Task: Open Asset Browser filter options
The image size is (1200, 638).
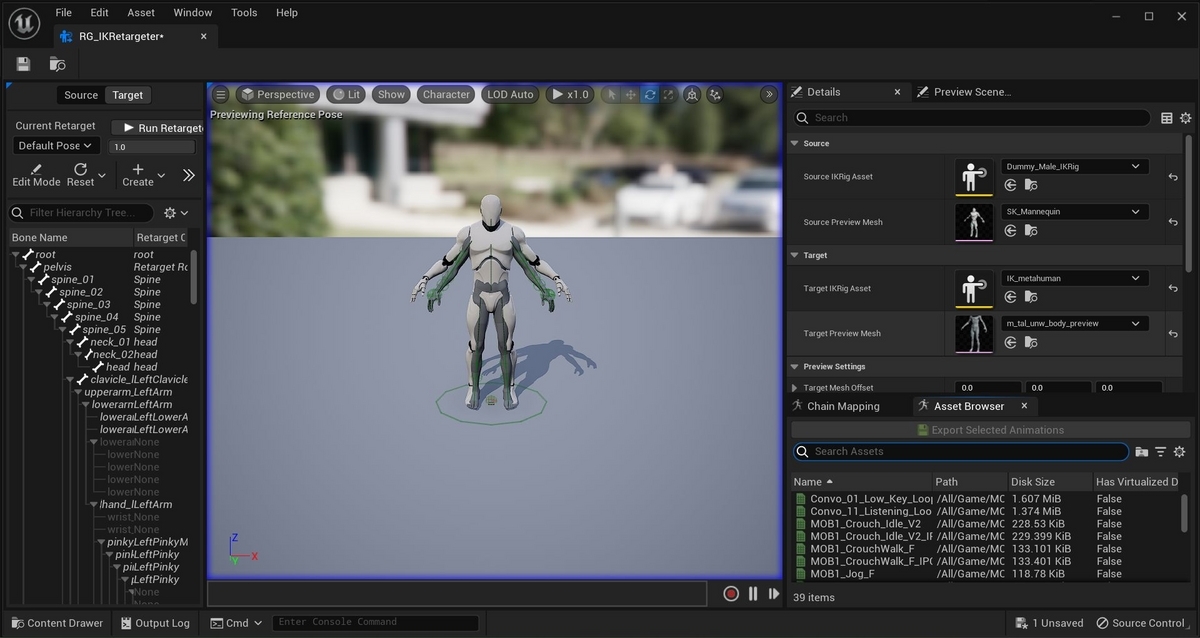Action: pos(1161,452)
